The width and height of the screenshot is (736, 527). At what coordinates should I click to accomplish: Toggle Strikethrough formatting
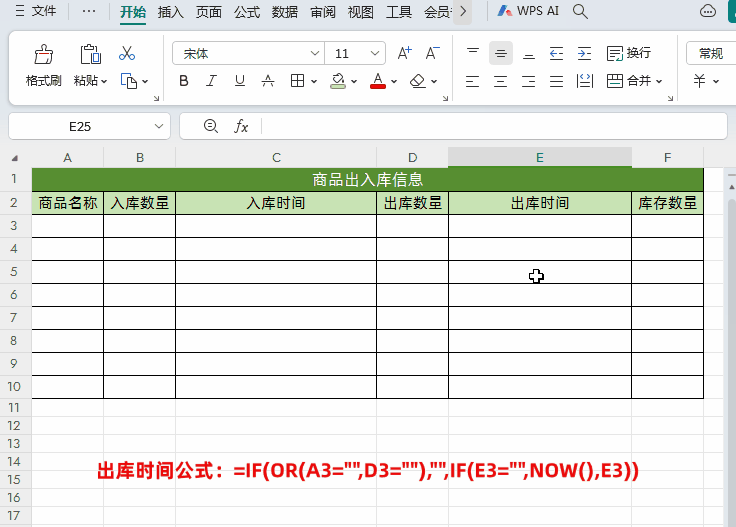(x=268, y=81)
